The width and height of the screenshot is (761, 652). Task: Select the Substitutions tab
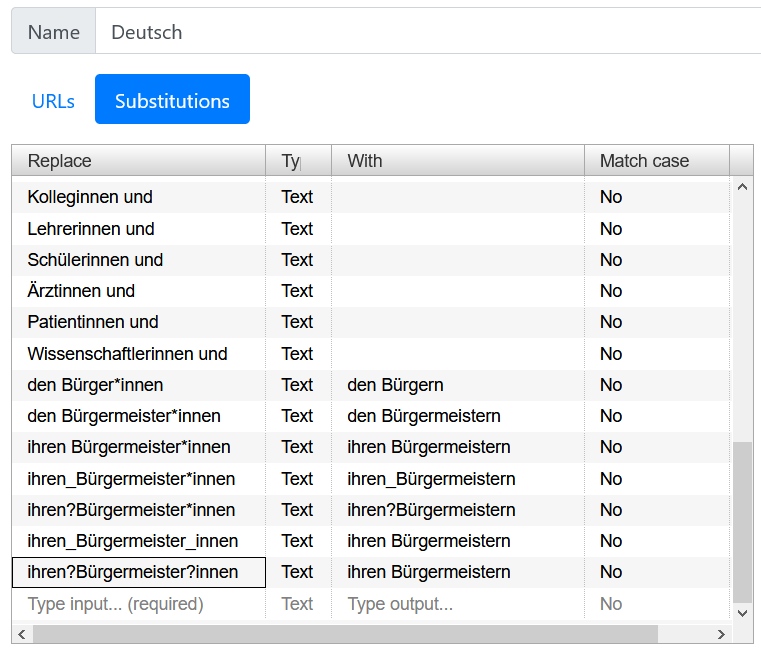[x=172, y=100]
